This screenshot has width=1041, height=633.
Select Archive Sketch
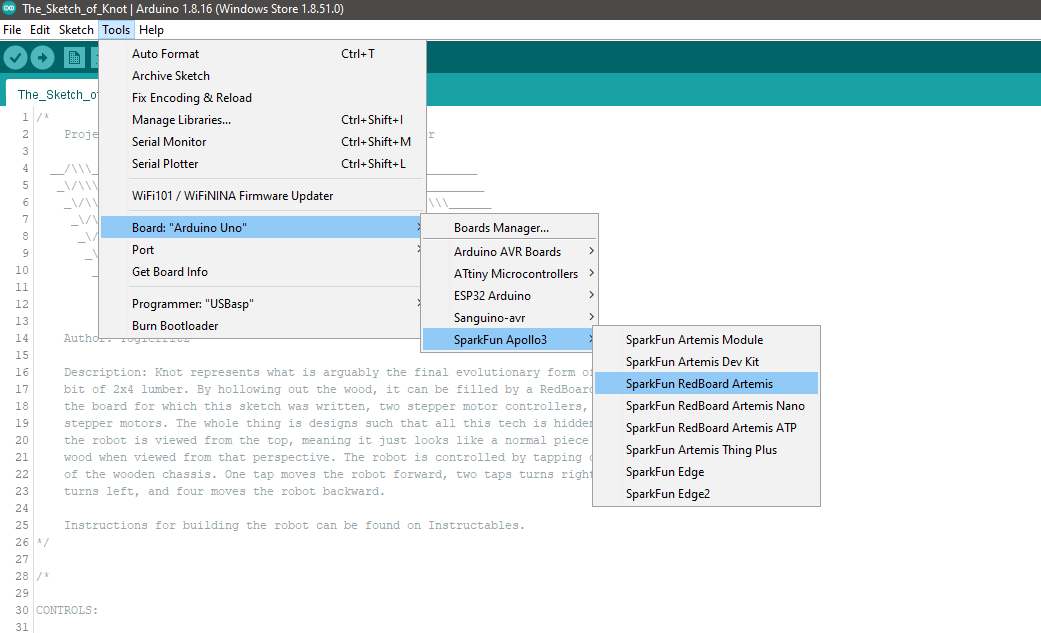(x=262, y=76)
